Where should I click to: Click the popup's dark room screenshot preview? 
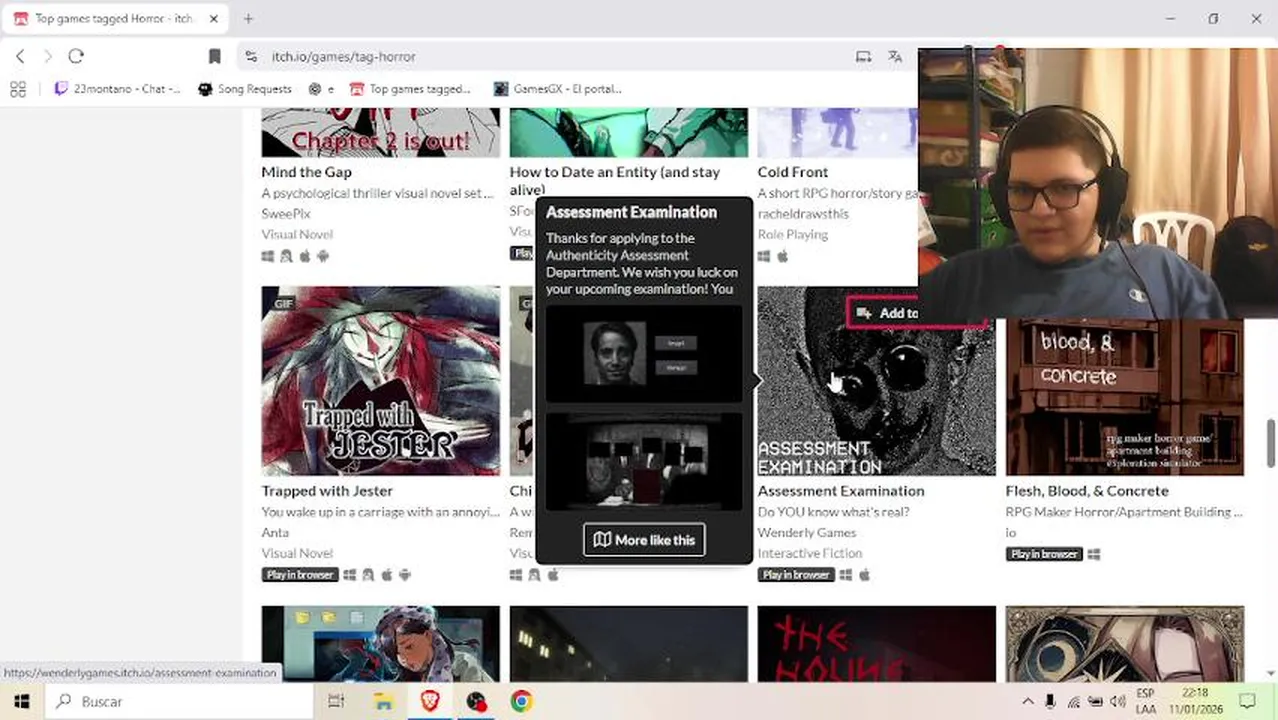[644, 462]
